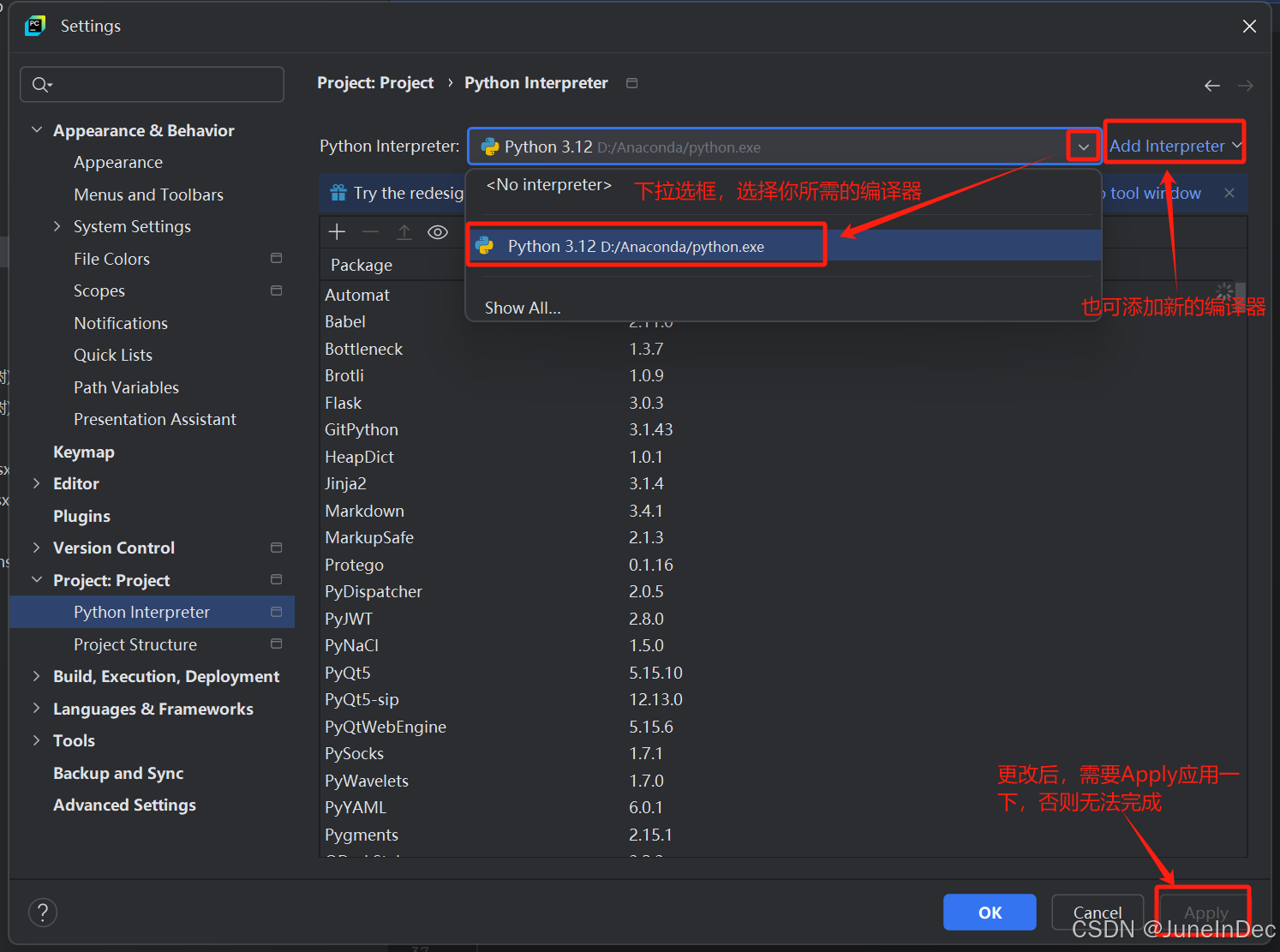Click Python icon in interpreter combo box
Screen dimensions: 1280x952
coord(490,147)
